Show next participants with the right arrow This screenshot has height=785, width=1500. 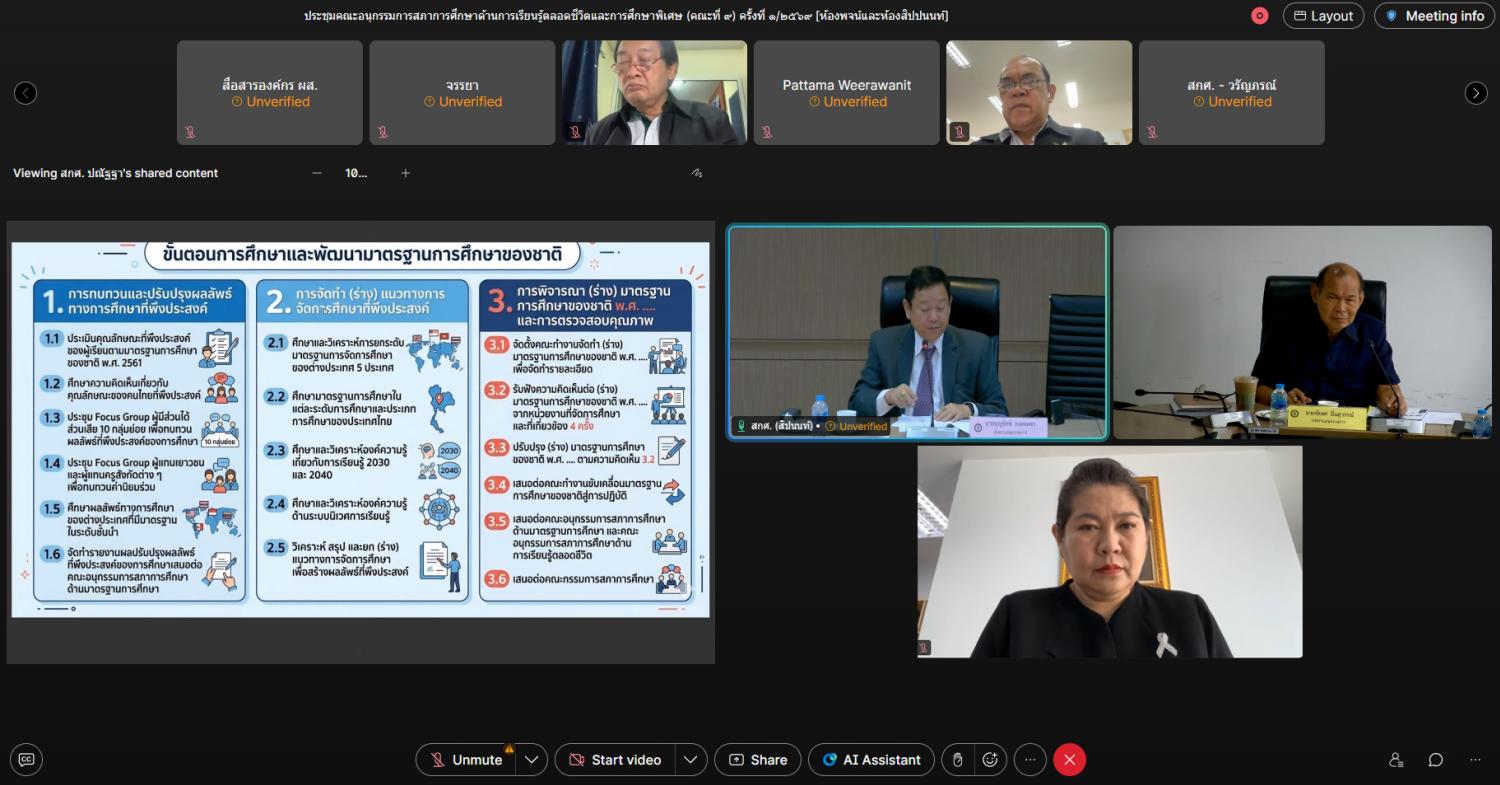click(x=1476, y=93)
